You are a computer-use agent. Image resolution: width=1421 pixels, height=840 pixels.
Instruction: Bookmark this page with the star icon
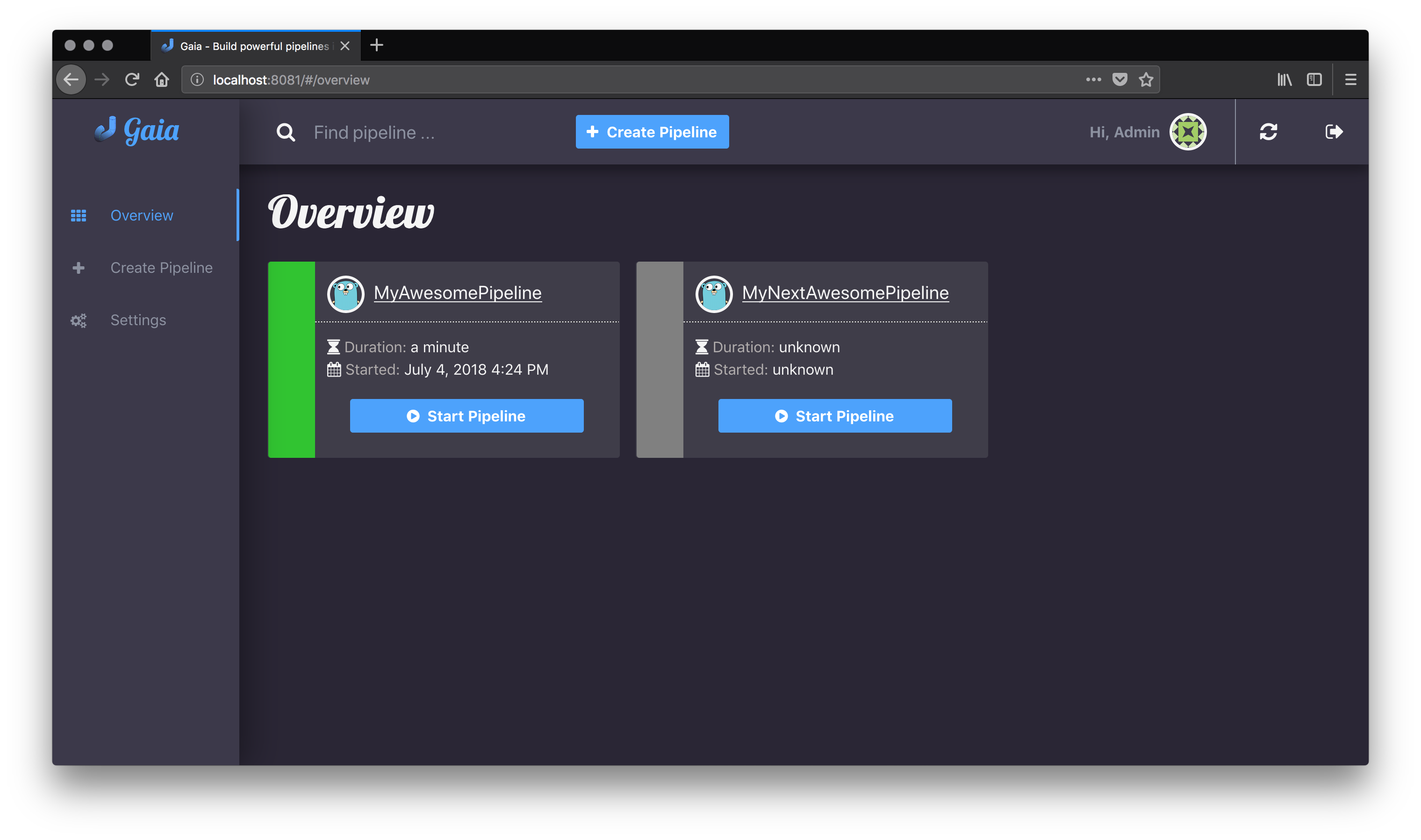1146,80
